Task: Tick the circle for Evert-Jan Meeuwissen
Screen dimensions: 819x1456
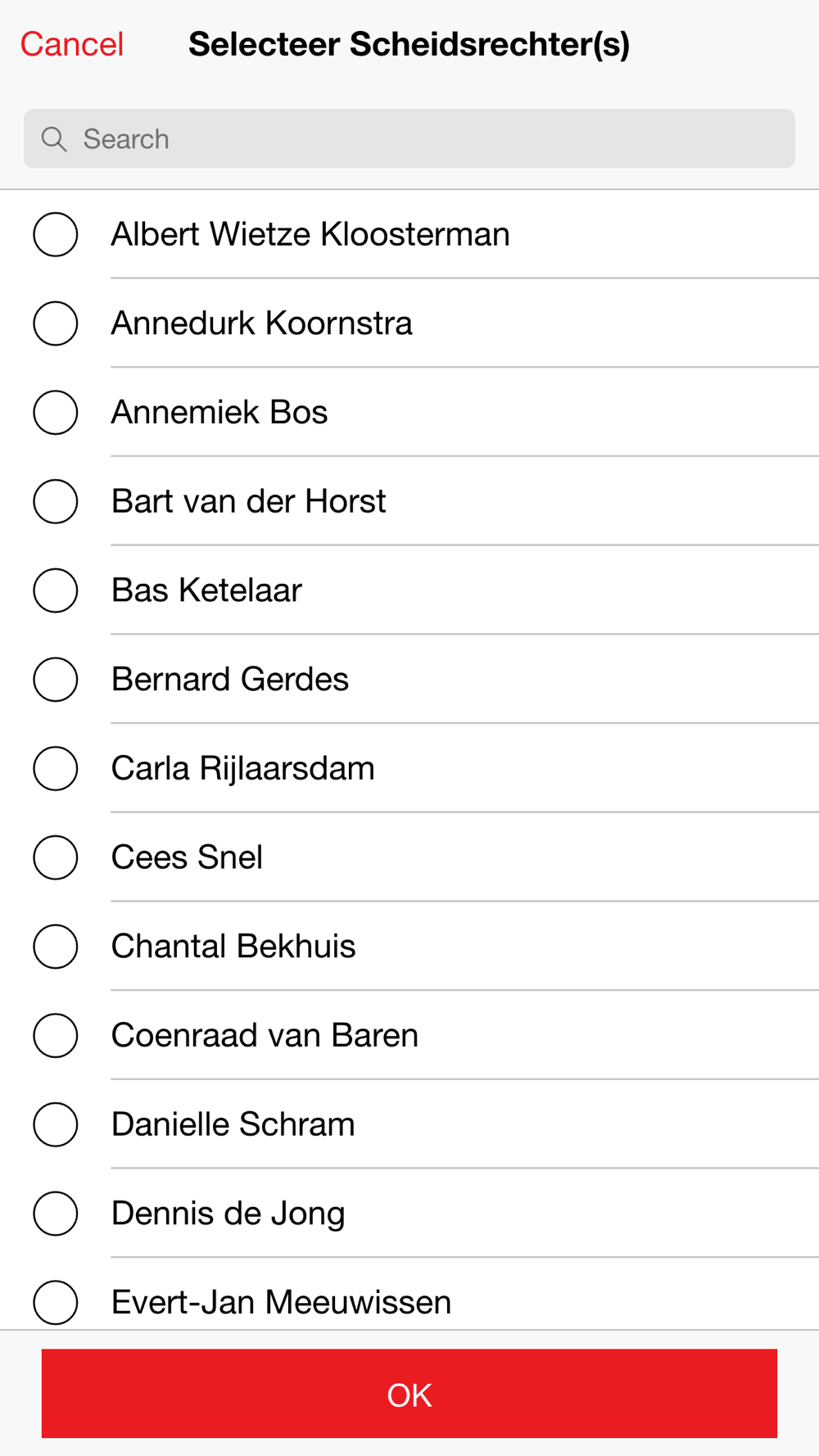Action: [56, 1302]
